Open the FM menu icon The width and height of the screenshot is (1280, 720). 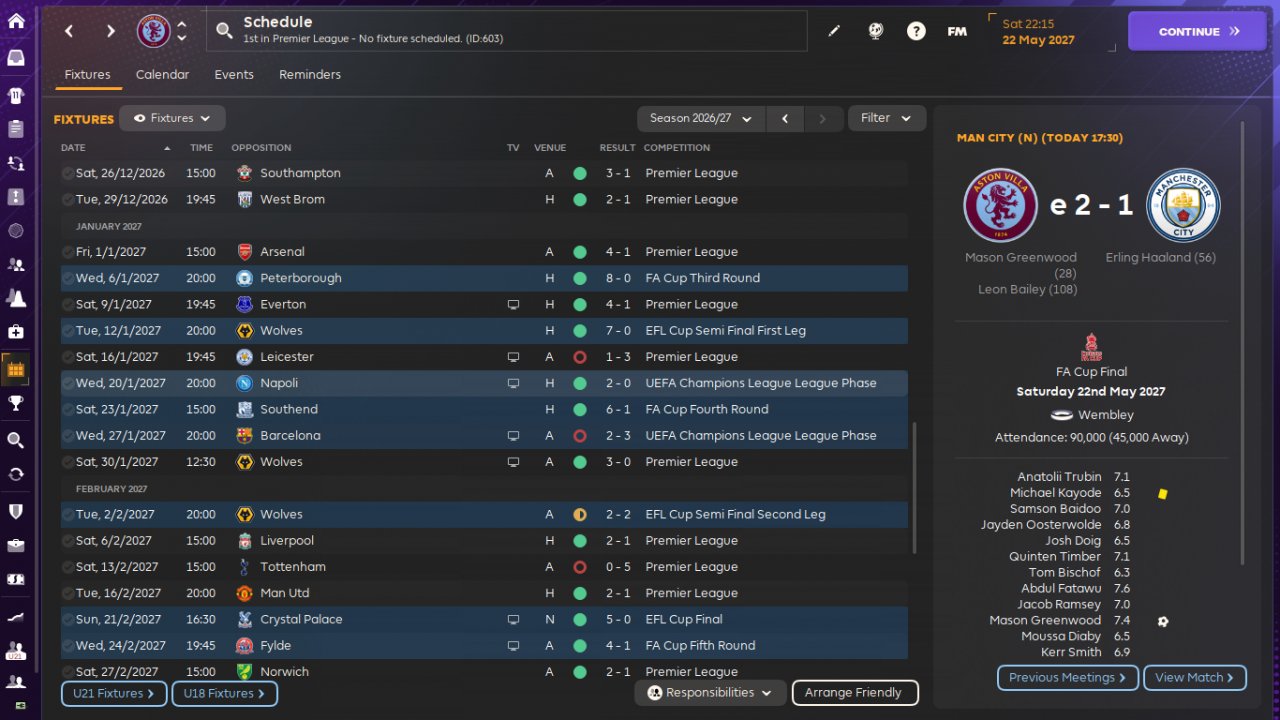[x=957, y=31]
